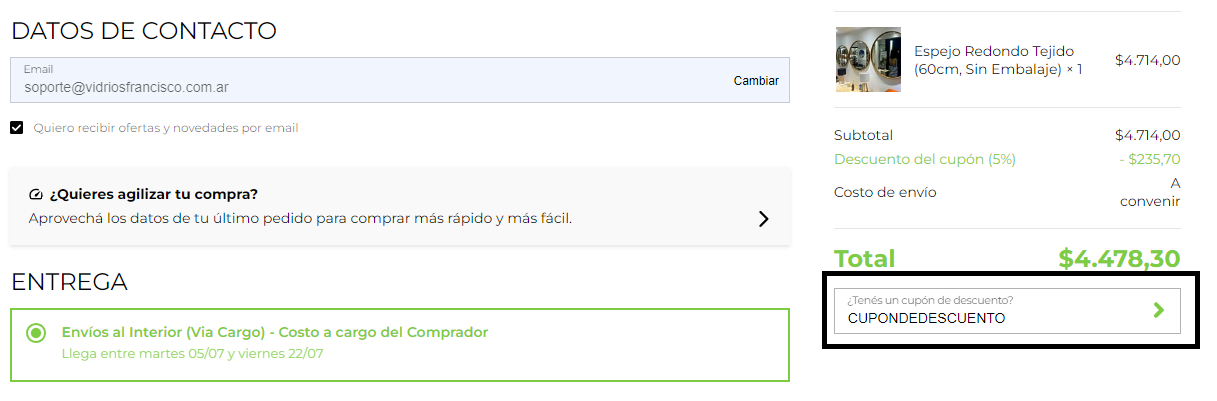Click the "DATOS DE CONTACTO" heading
The image size is (1217, 401).
click(x=144, y=31)
